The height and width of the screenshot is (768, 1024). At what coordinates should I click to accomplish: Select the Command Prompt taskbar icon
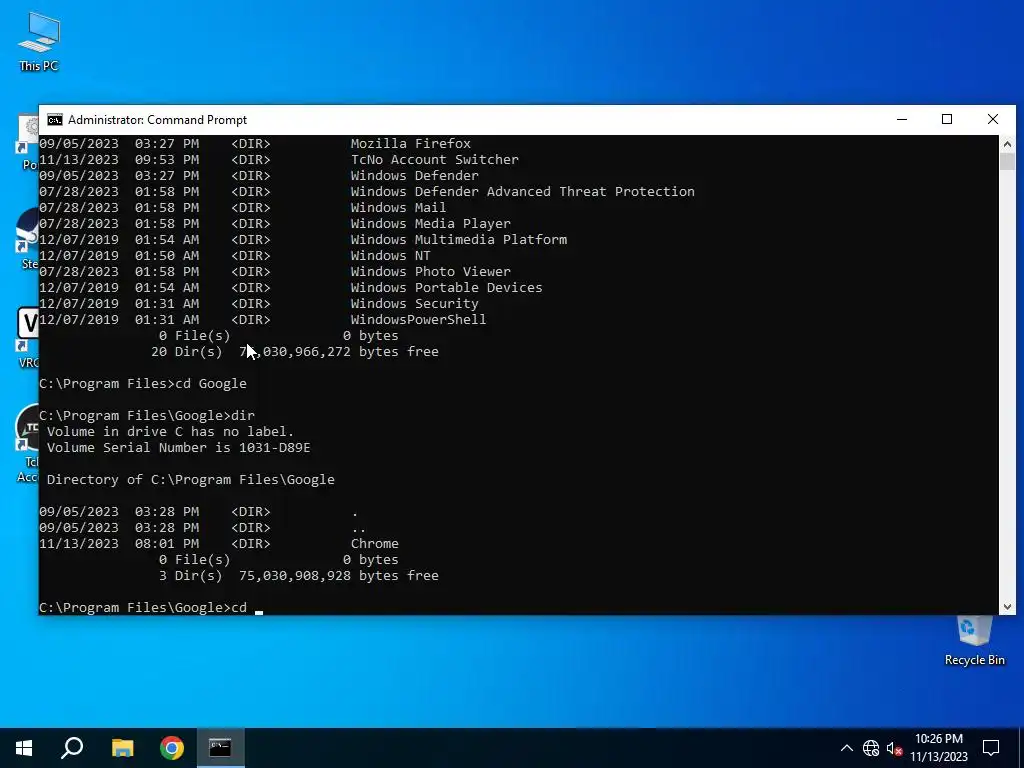(x=220, y=748)
